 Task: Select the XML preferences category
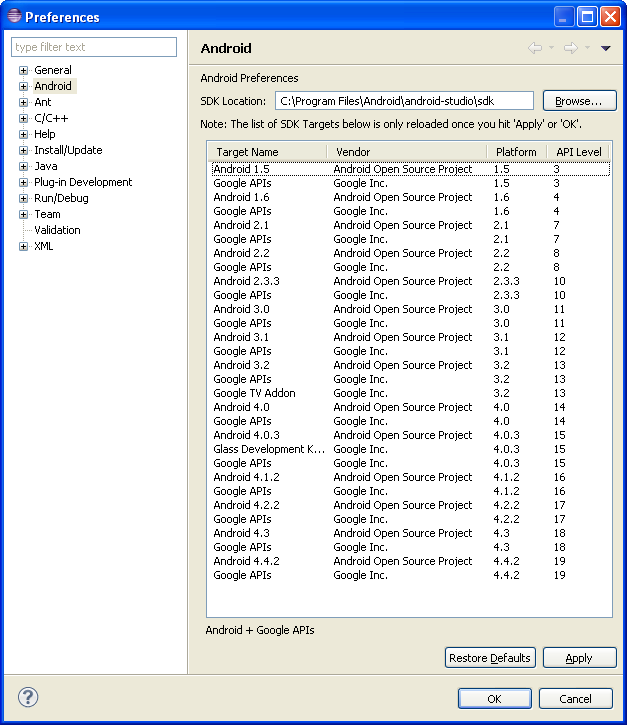[x=43, y=246]
